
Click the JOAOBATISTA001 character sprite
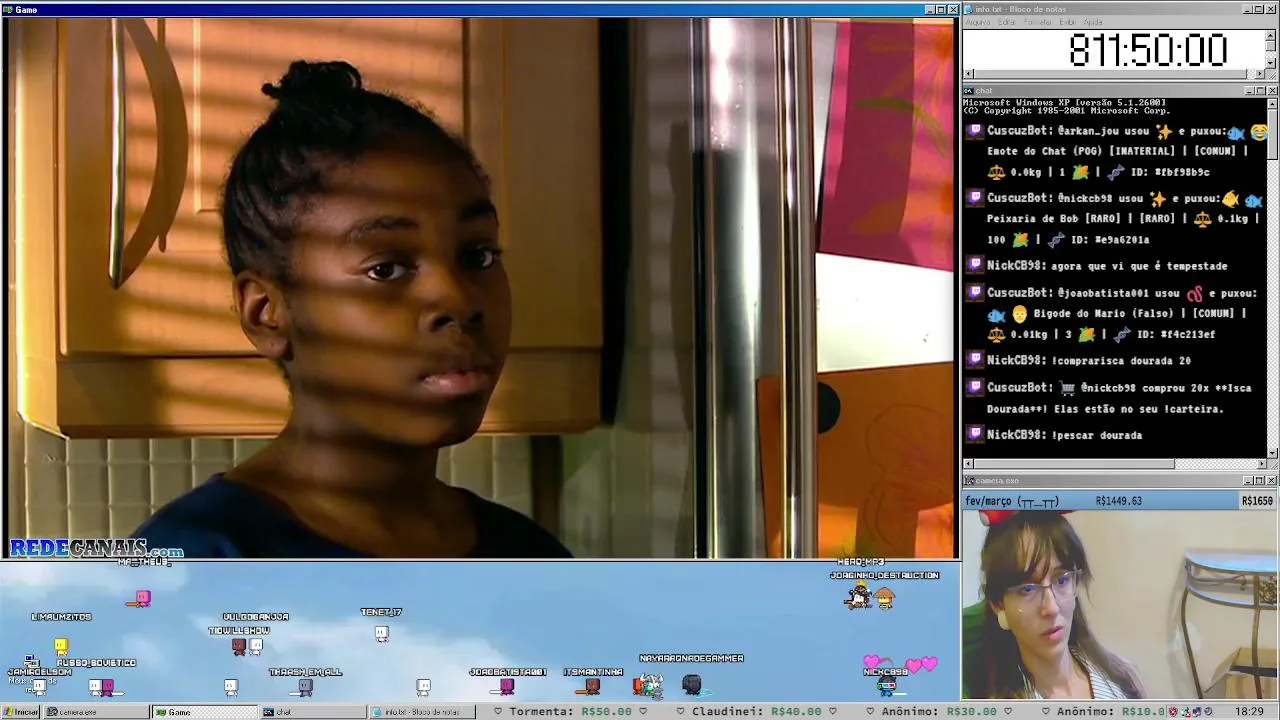click(506, 686)
